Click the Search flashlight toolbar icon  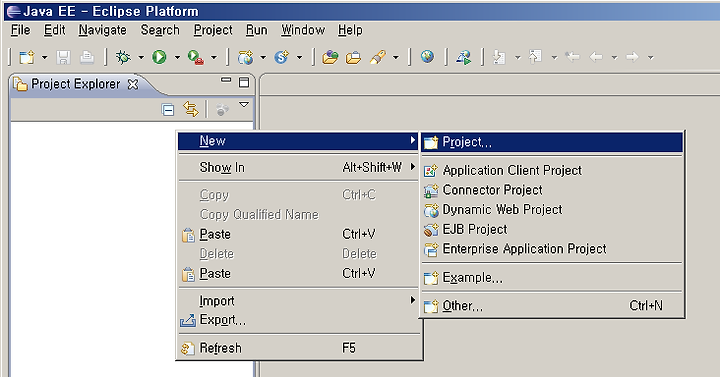(x=378, y=57)
